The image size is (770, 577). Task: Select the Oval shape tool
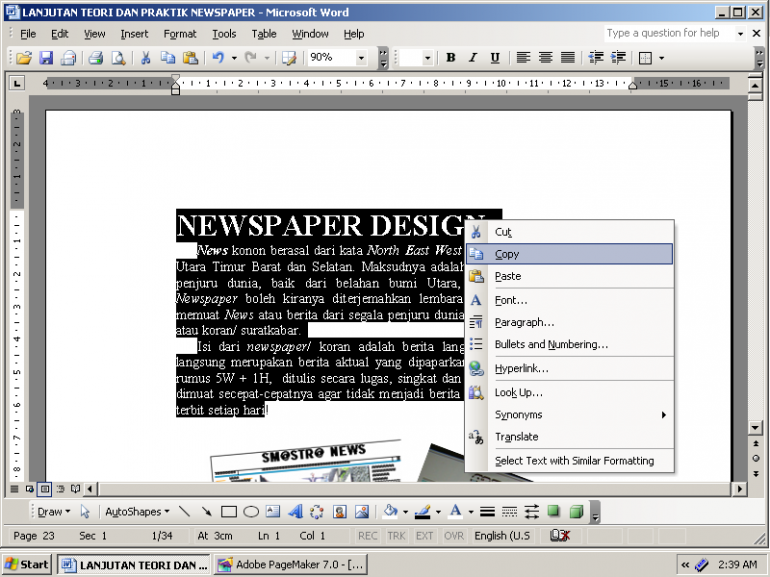click(250, 512)
